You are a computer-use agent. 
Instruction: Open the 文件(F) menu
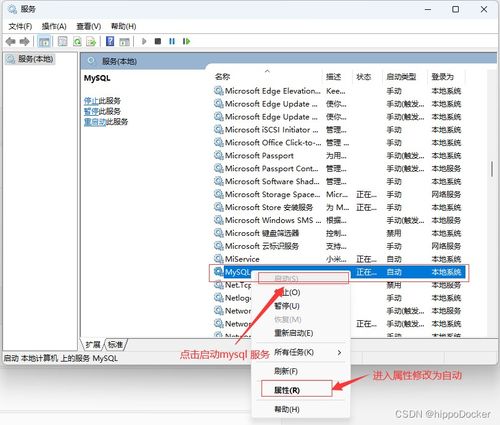tap(20, 26)
